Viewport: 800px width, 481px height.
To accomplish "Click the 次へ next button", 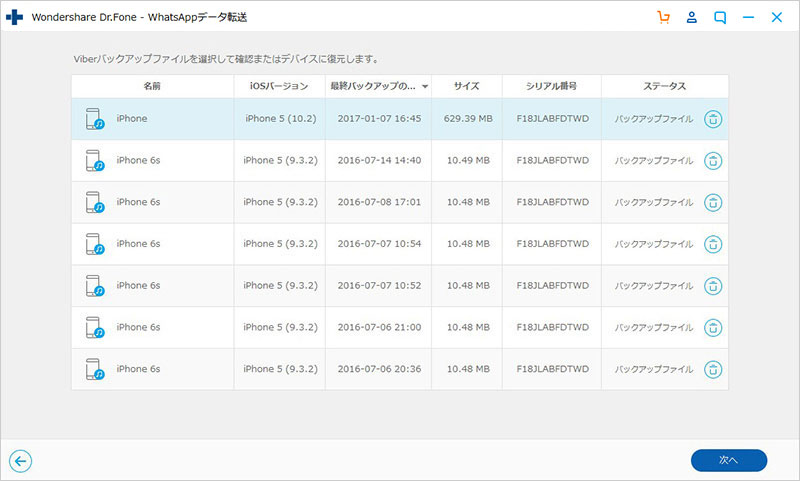I will tap(729, 460).
